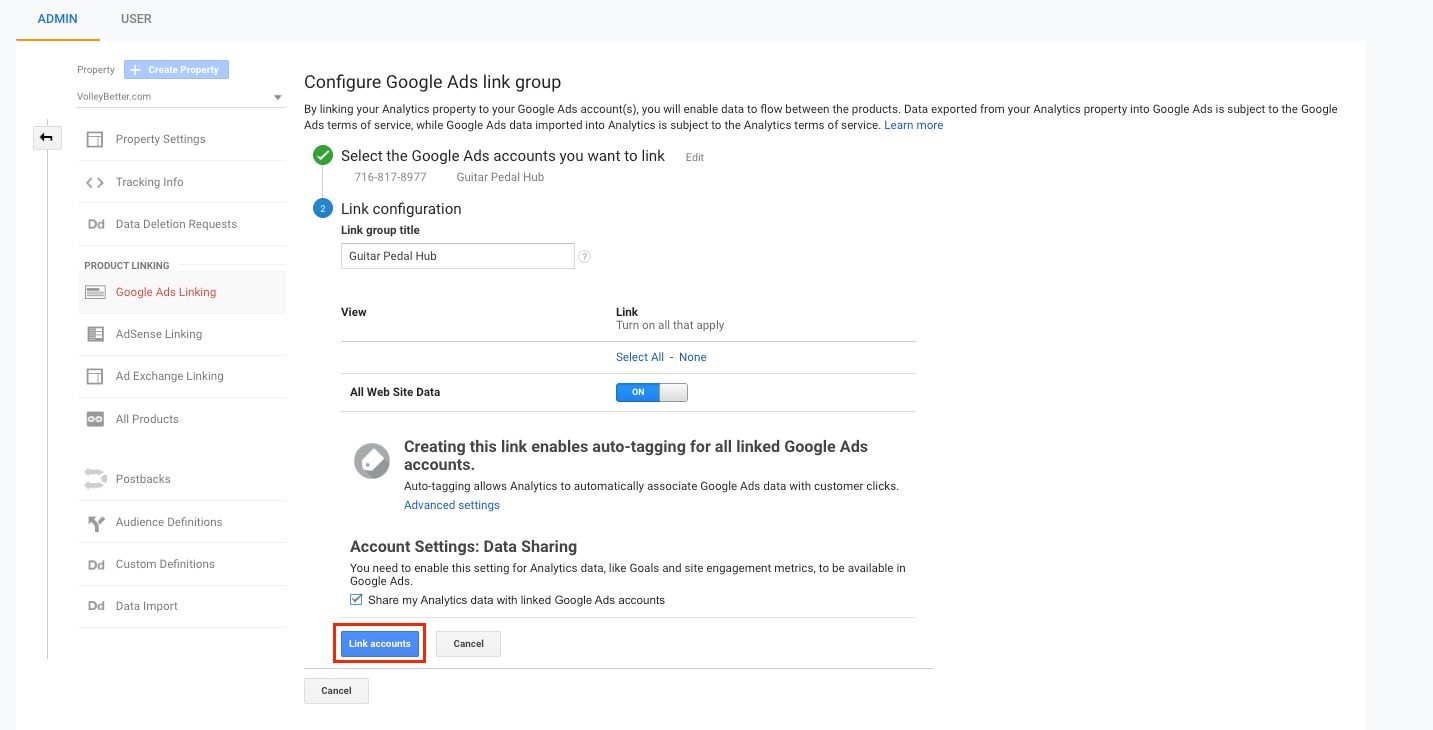
Task: Click the PRODUCT LINKING section header
Action: 127,266
